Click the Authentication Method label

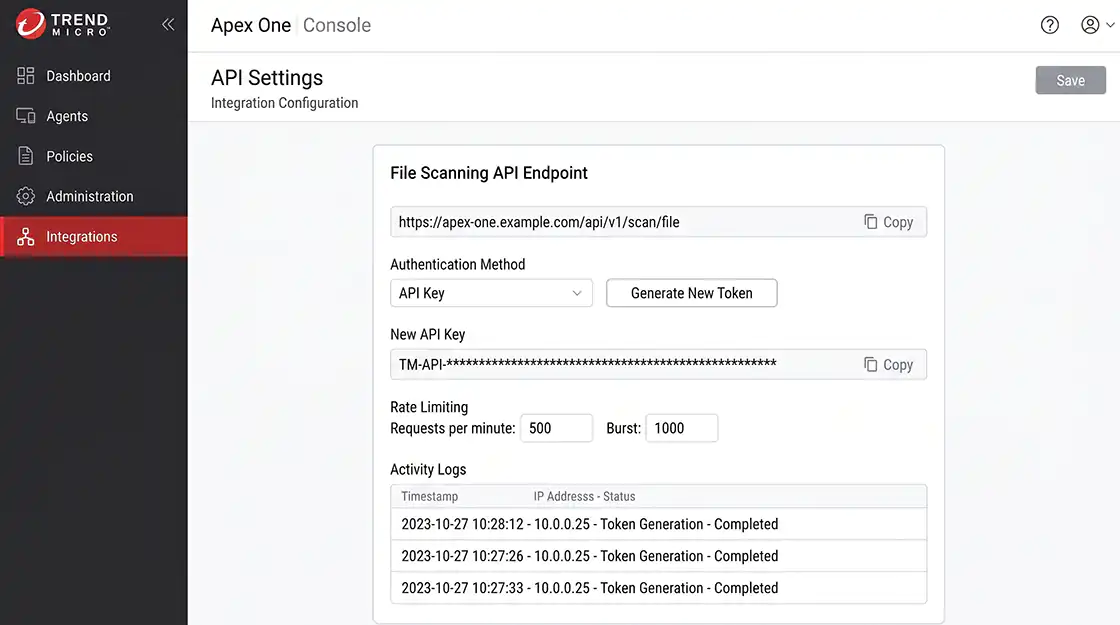457,264
